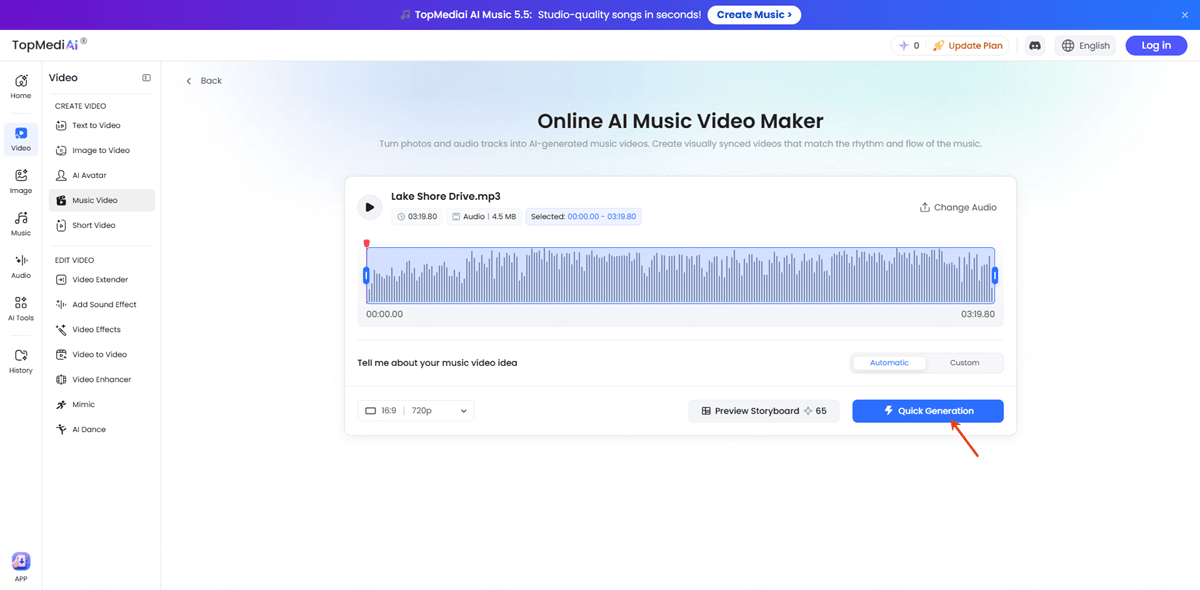The image size is (1200, 590).
Task: Click the 'Tell me about your music video idea' text
Action: [437, 363]
